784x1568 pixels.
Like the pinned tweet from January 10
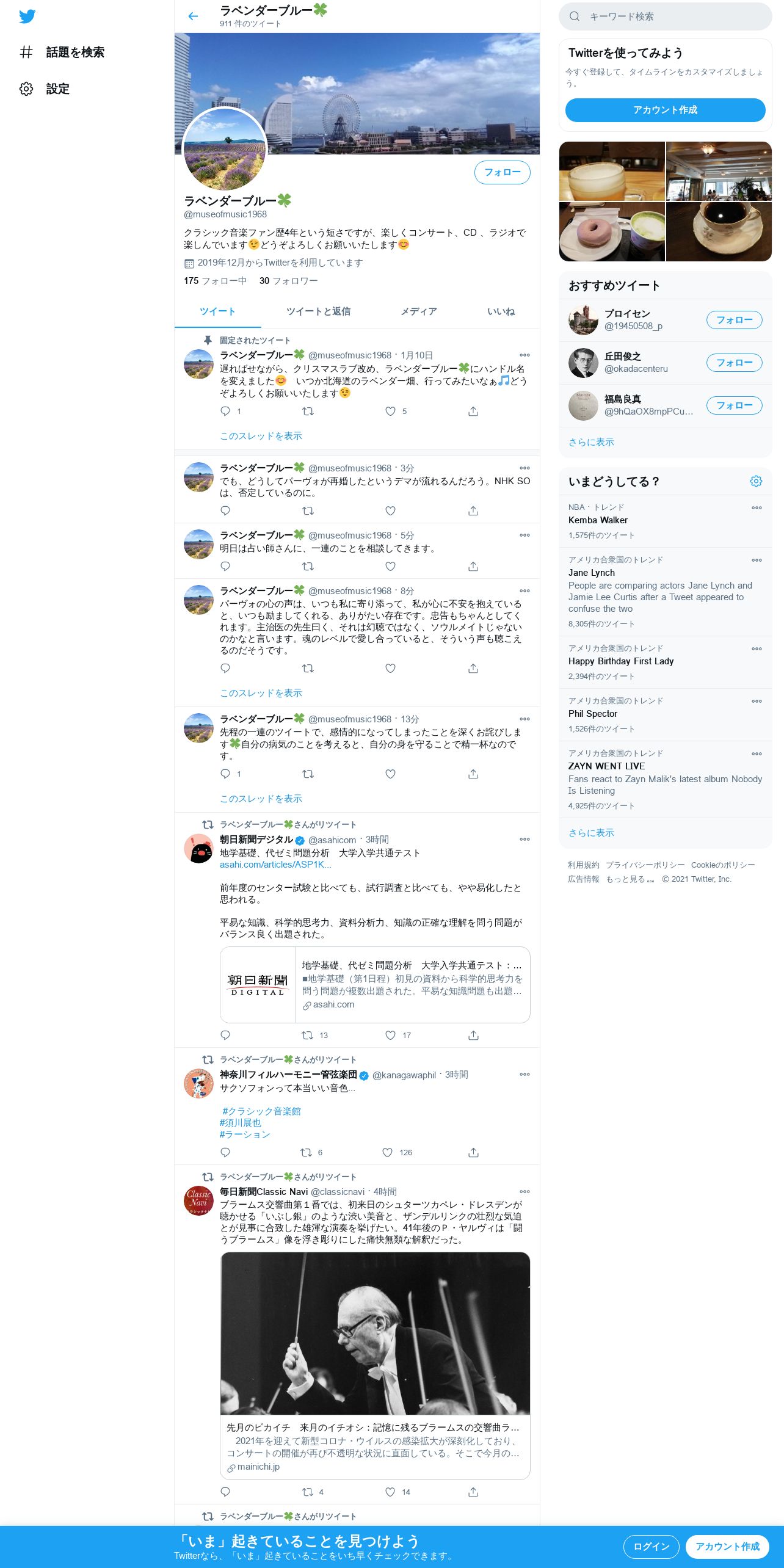click(390, 412)
